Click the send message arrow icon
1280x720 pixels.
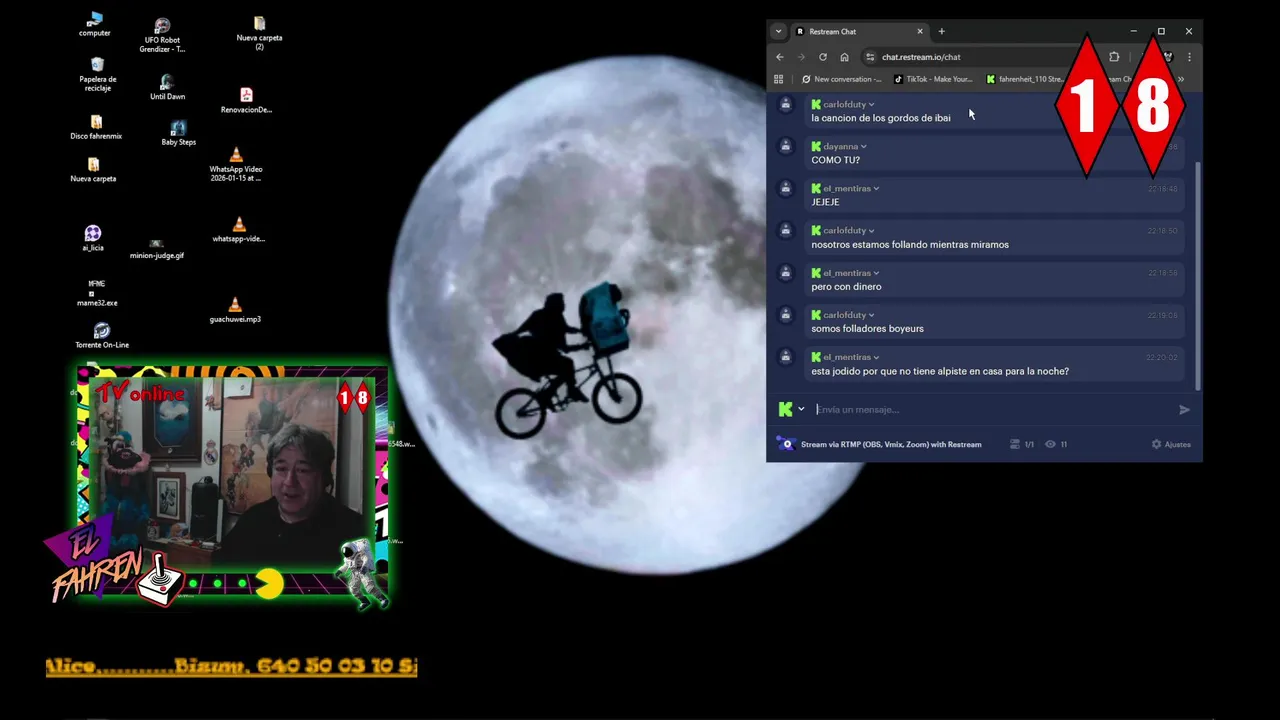pyautogui.click(x=1184, y=409)
